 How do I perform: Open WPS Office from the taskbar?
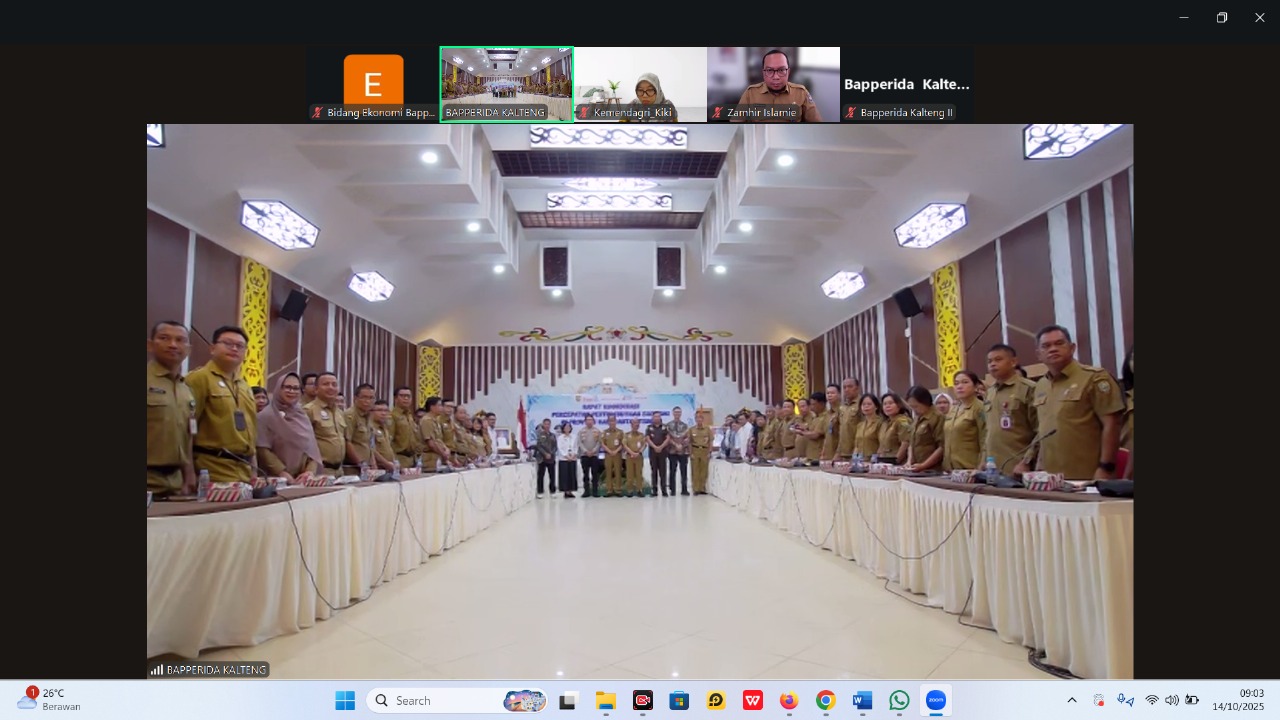click(x=753, y=701)
